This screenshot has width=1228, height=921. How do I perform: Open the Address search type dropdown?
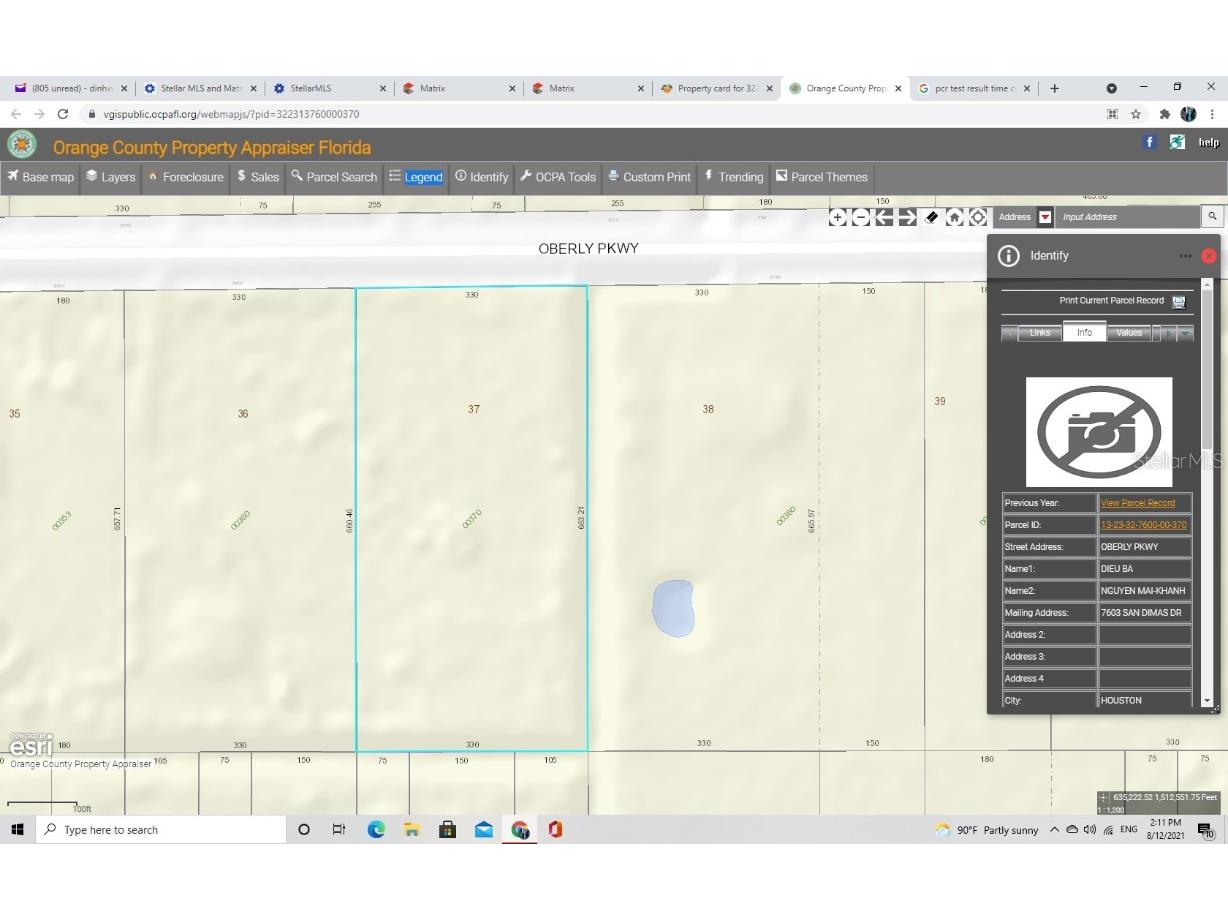[1045, 217]
